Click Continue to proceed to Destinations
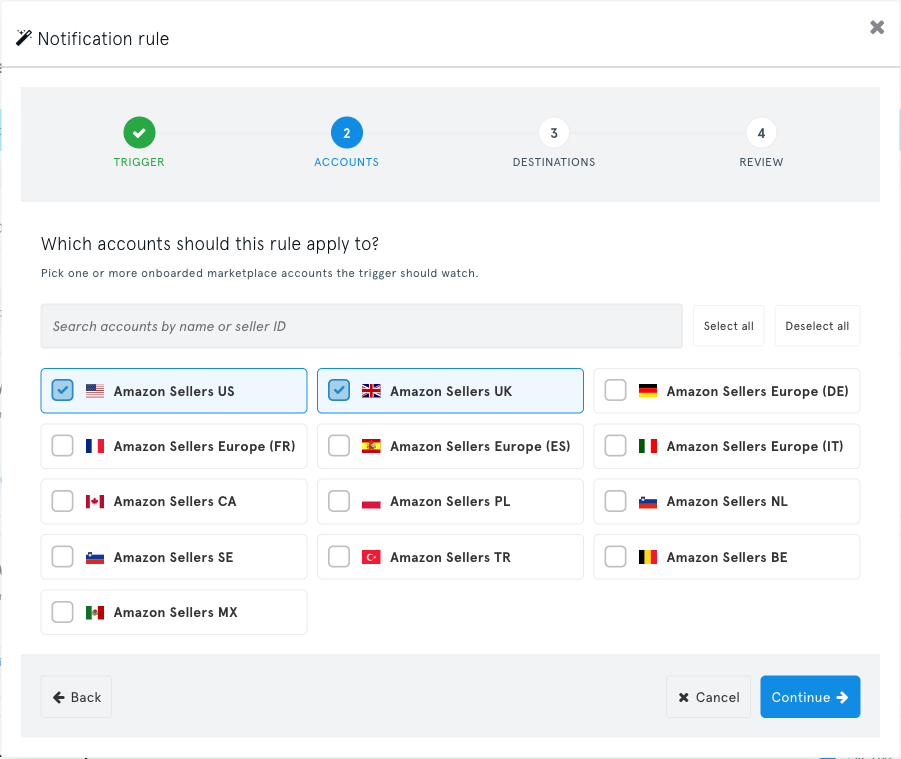The width and height of the screenshot is (901, 759). click(x=810, y=697)
